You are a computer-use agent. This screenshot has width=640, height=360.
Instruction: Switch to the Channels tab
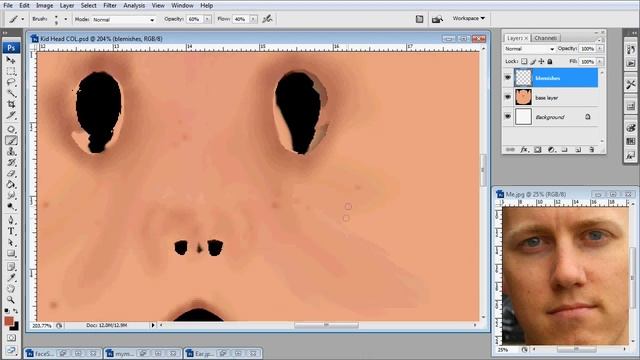coord(545,38)
